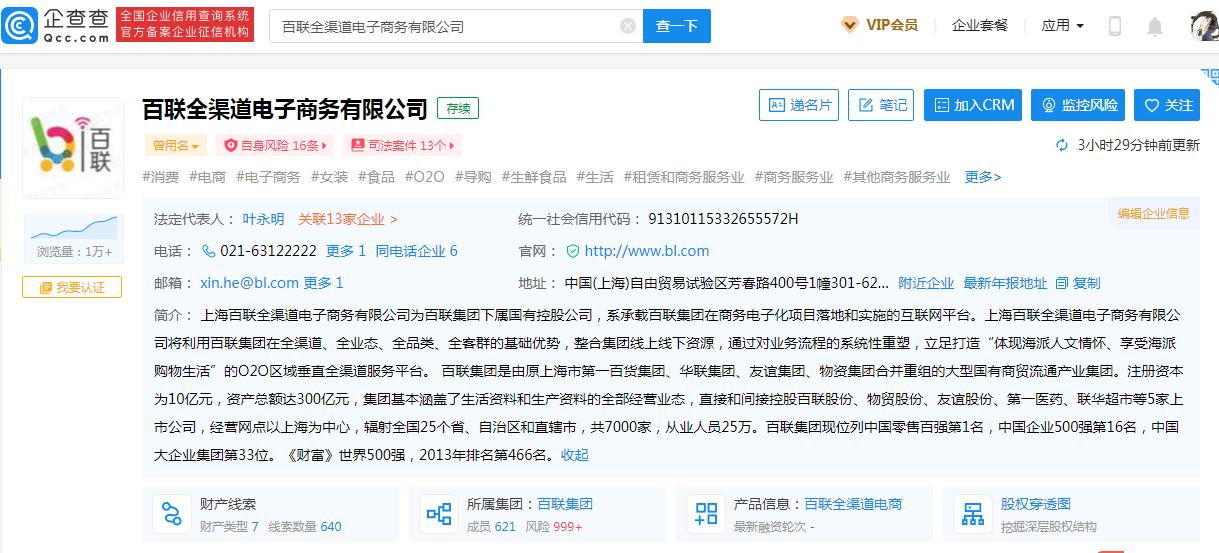Expand the 曾用名 dropdown tag

pyautogui.click(x=175, y=145)
